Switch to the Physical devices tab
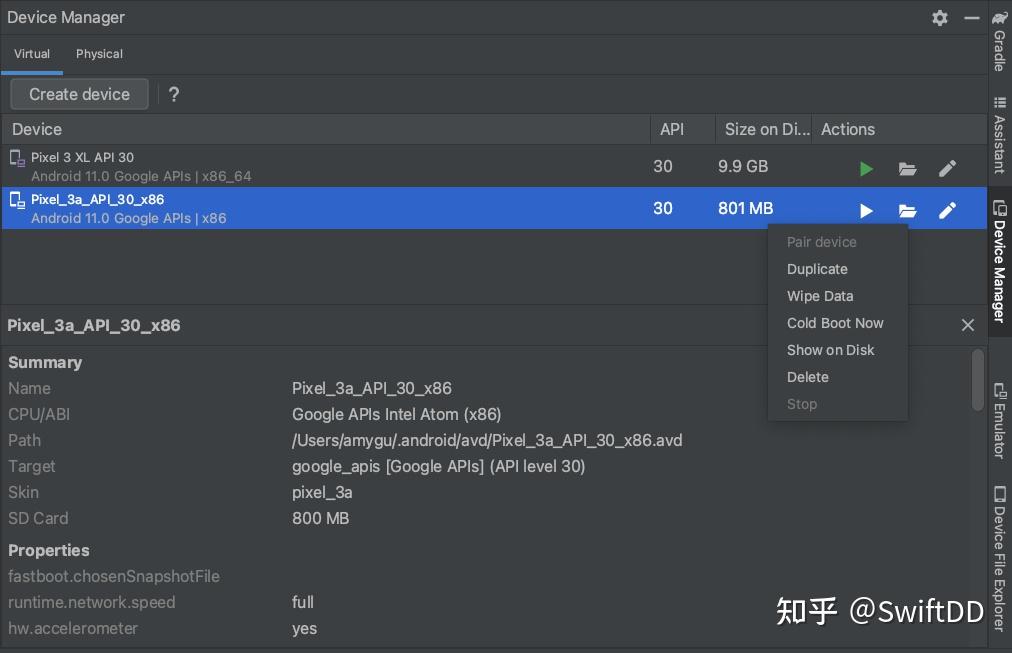This screenshot has width=1012, height=653. [x=99, y=54]
